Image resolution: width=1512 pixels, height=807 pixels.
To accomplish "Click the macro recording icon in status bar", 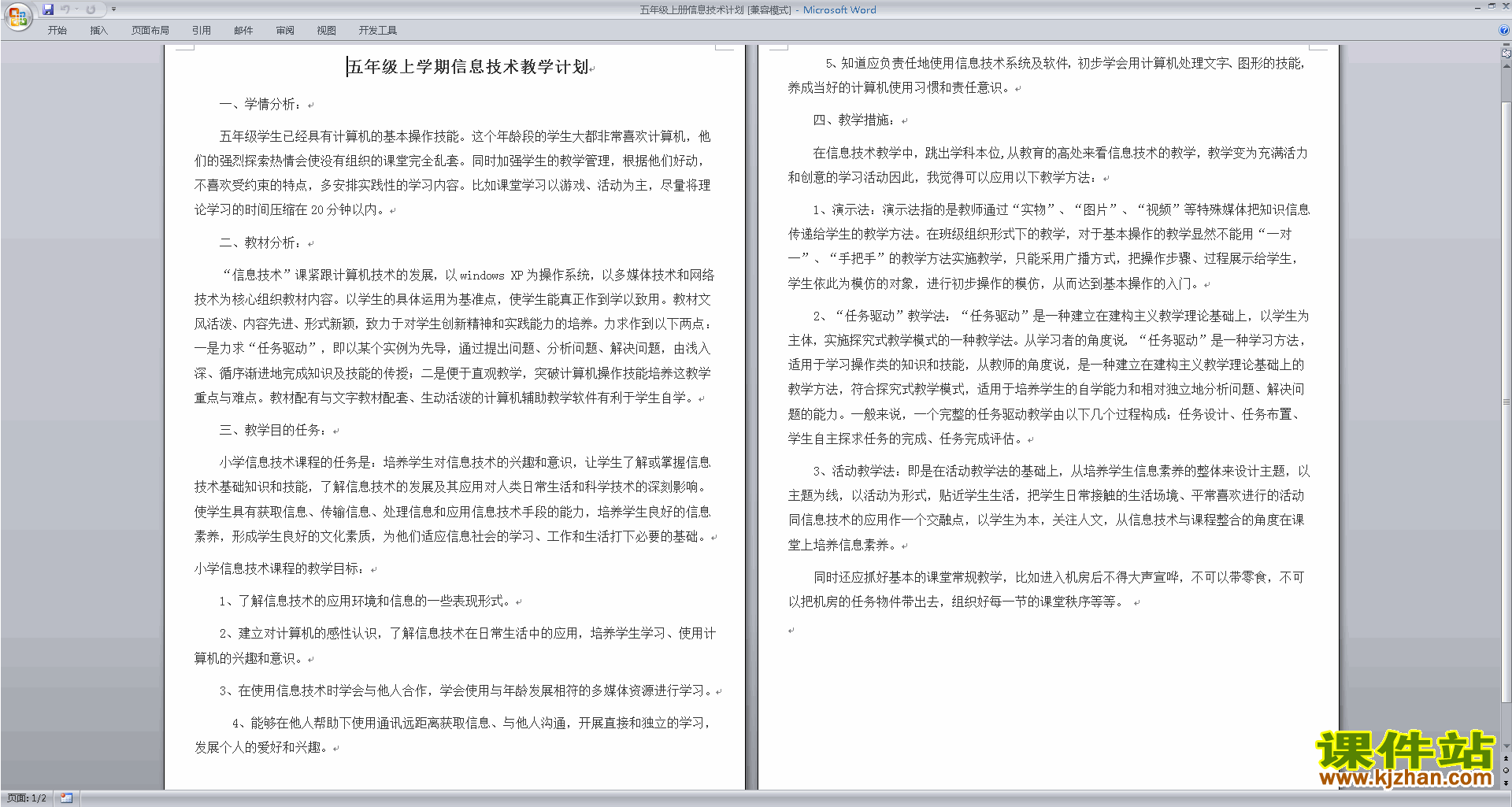I will tap(67, 798).
